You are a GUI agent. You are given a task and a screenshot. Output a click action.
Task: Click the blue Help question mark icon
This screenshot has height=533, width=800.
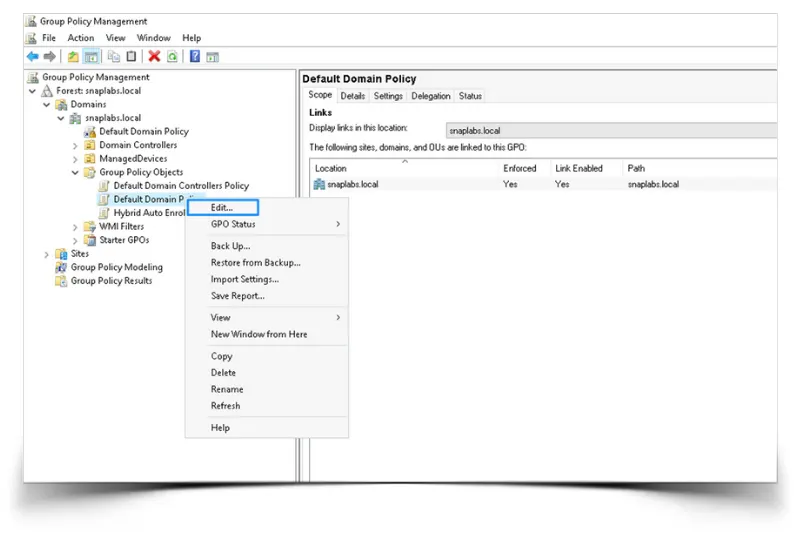tap(195, 57)
